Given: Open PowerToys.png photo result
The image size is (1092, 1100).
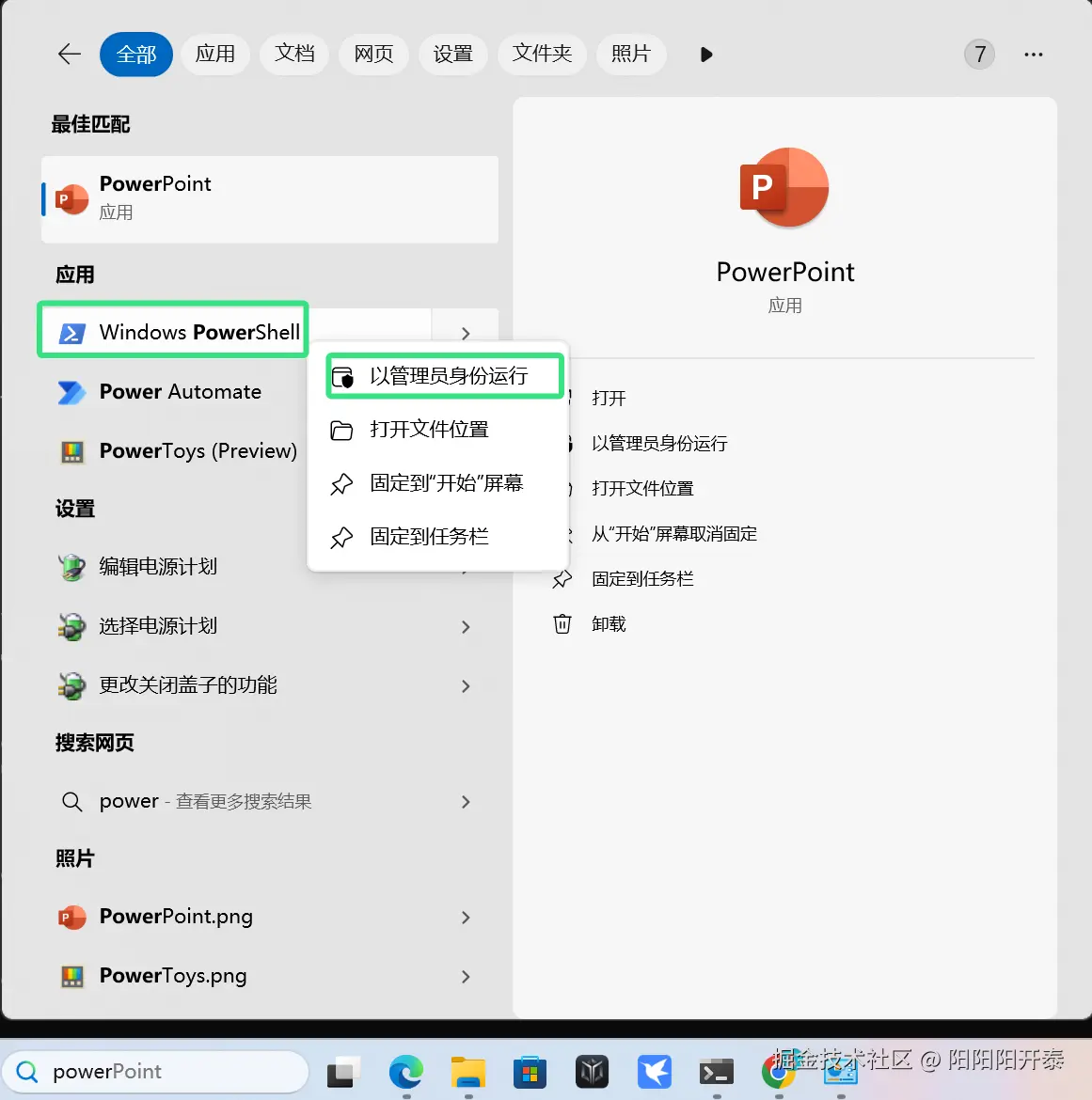Looking at the screenshot, I should tap(270, 976).
